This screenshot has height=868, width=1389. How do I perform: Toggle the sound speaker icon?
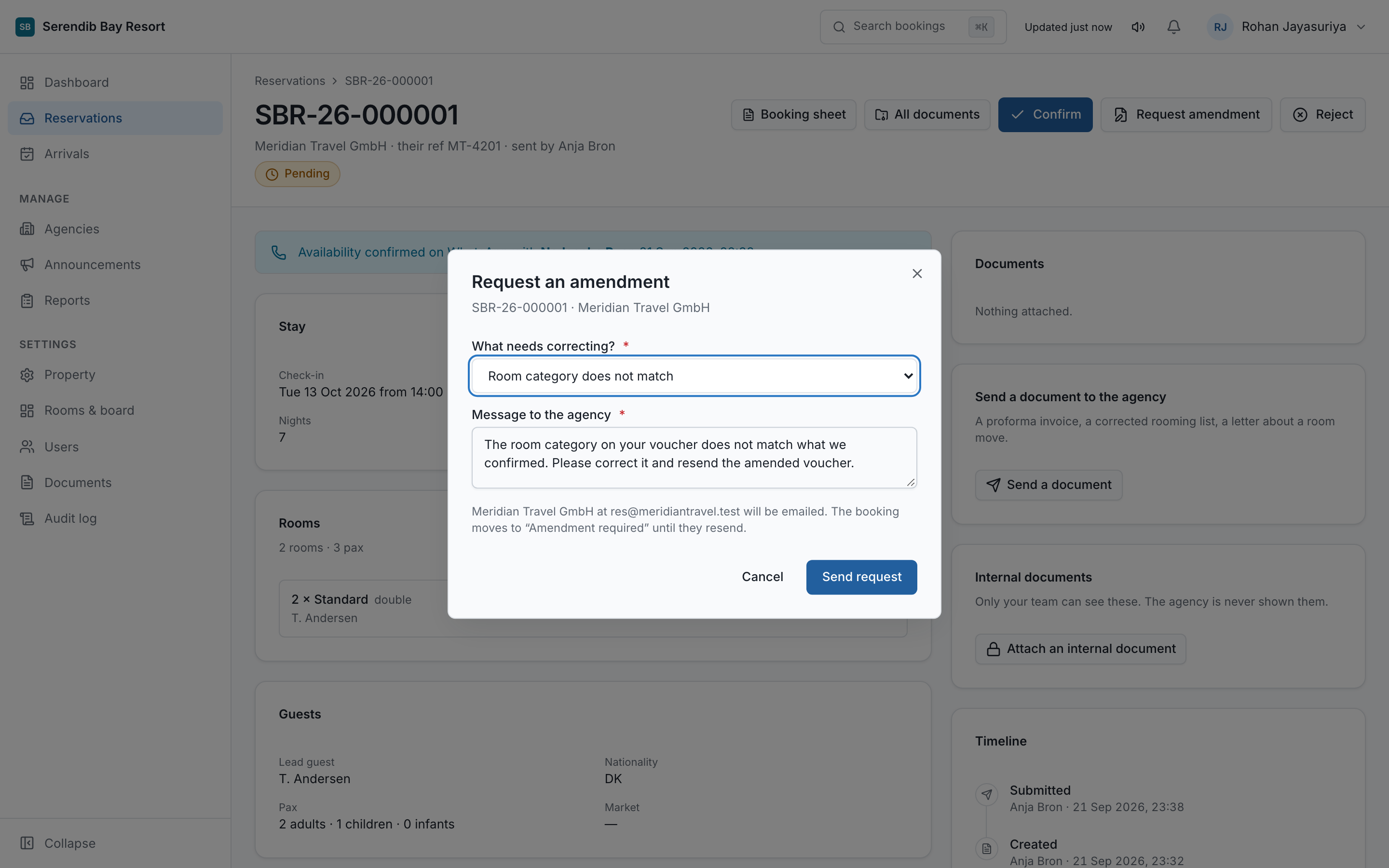(x=1138, y=27)
